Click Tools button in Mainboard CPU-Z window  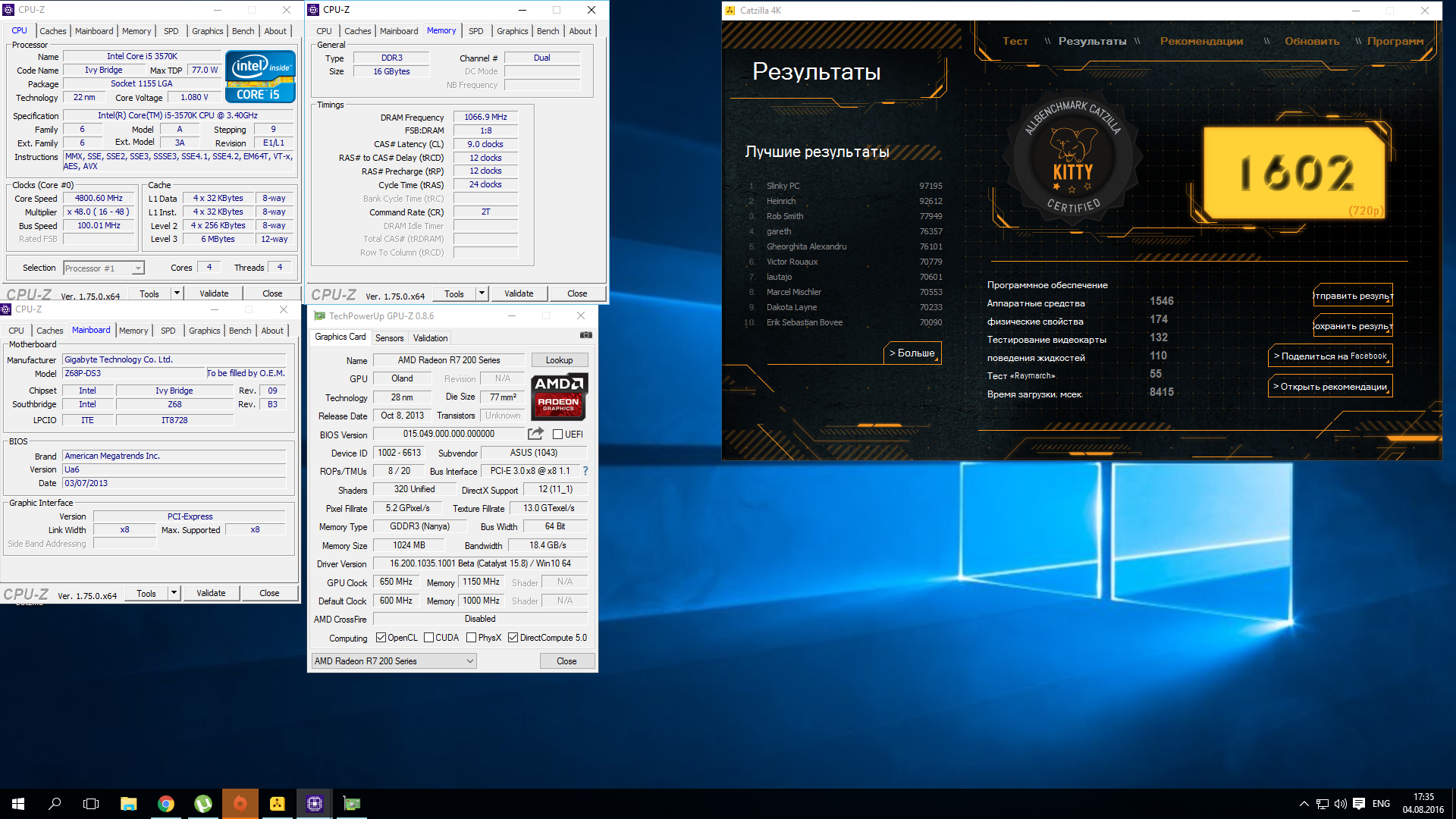[x=146, y=593]
